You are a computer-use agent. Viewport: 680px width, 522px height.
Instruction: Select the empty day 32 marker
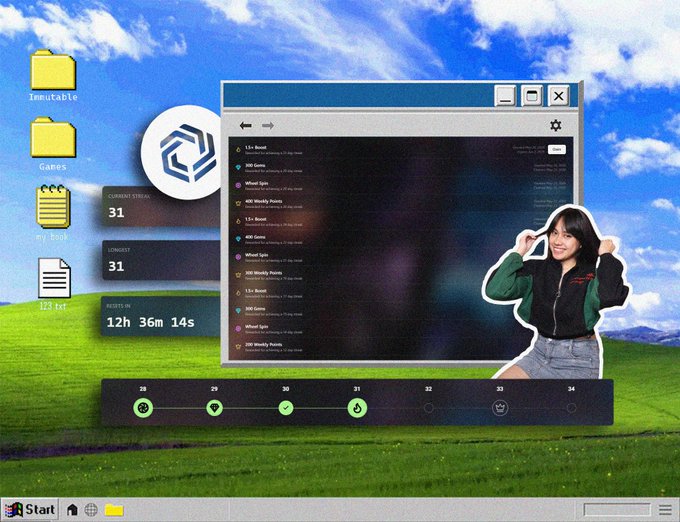(x=428, y=408)
